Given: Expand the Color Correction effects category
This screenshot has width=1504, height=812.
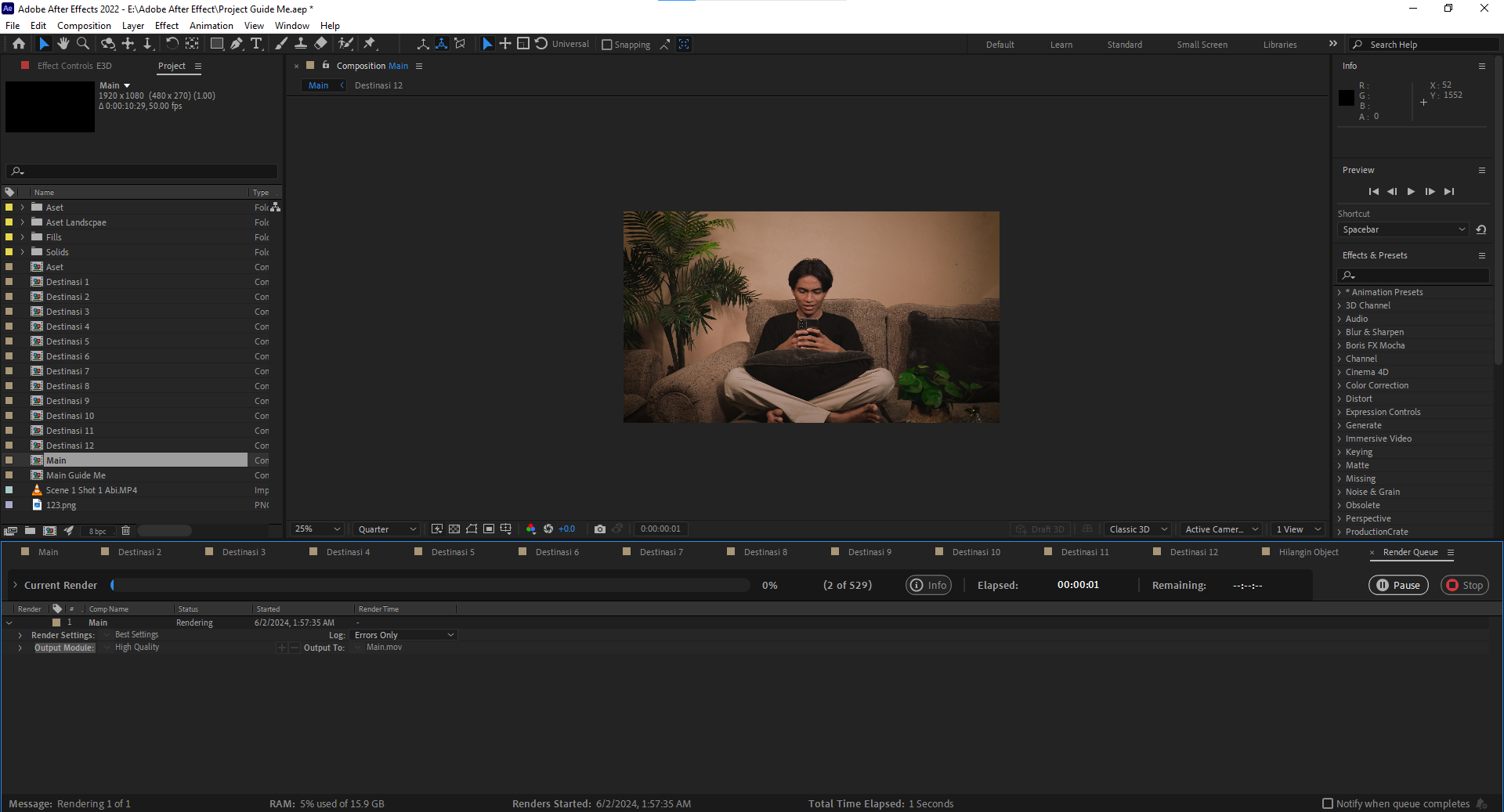Looking at the screenshot, I should click(1339, 385).
